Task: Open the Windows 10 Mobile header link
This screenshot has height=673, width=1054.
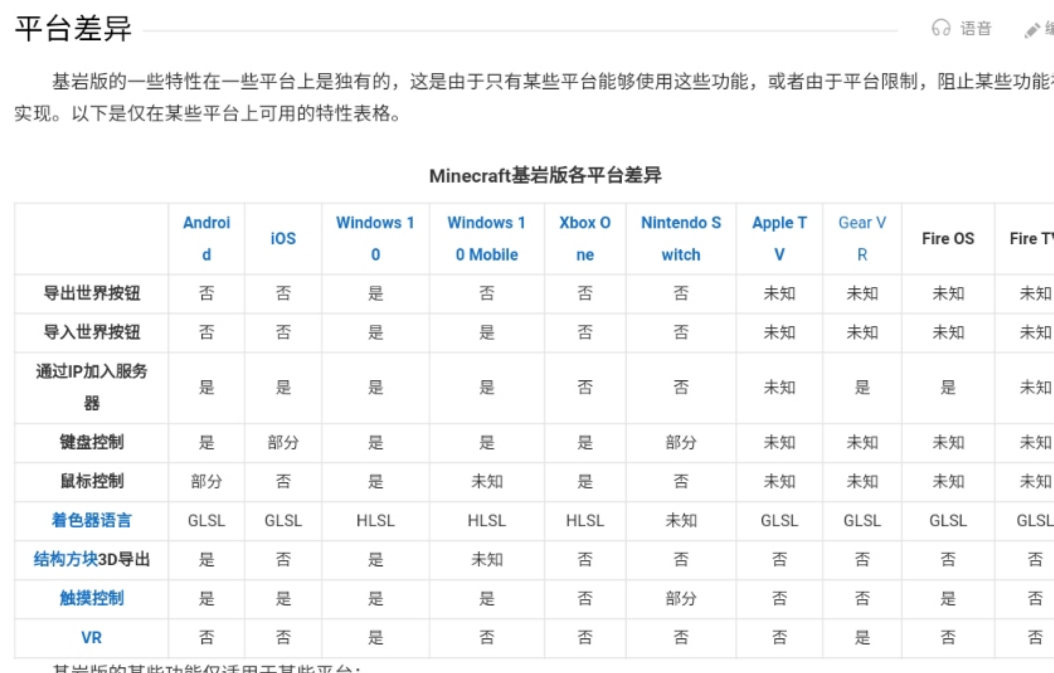Action: [487, 239]
